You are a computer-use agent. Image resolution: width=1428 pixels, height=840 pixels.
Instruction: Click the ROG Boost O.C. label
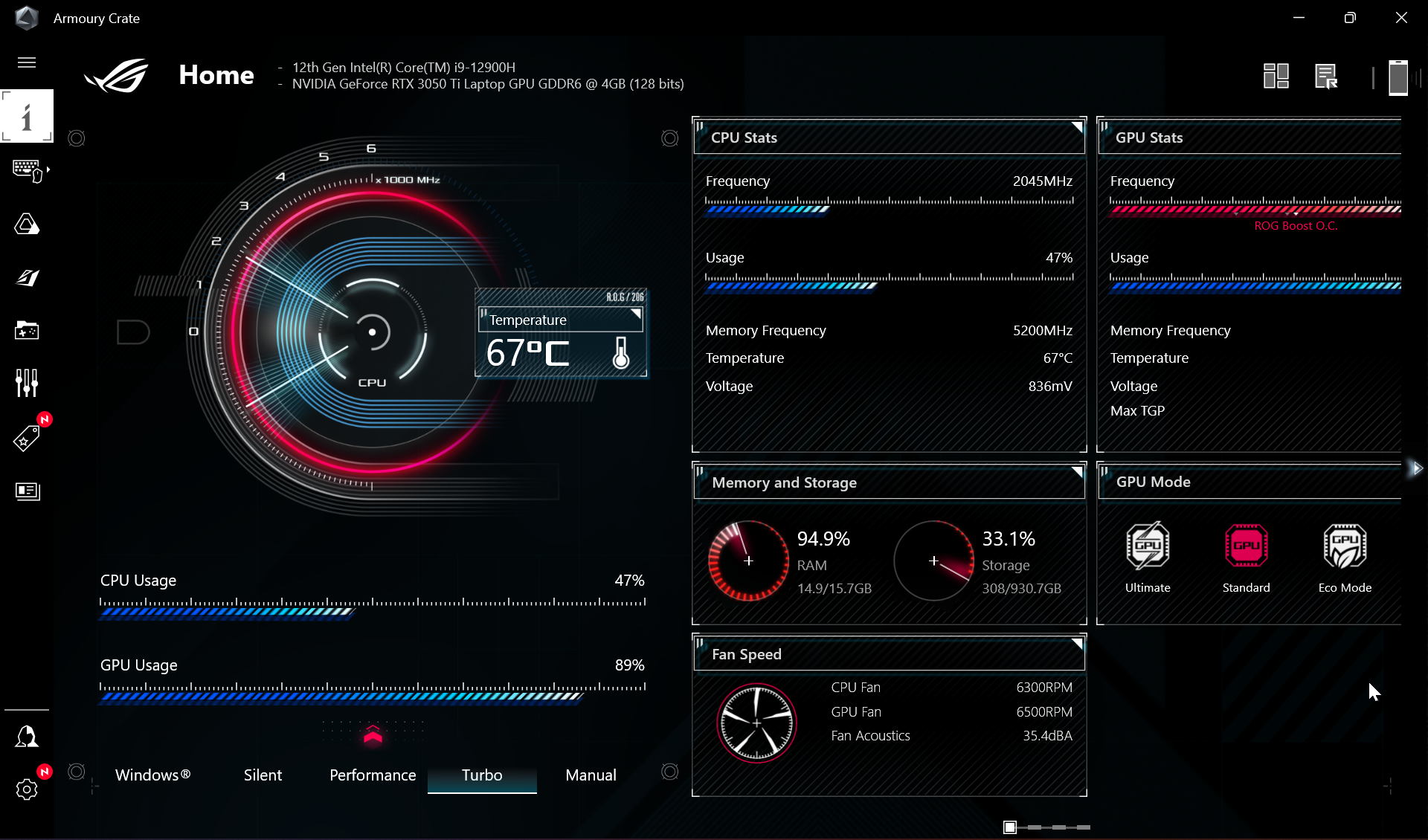pos(1296,226)
